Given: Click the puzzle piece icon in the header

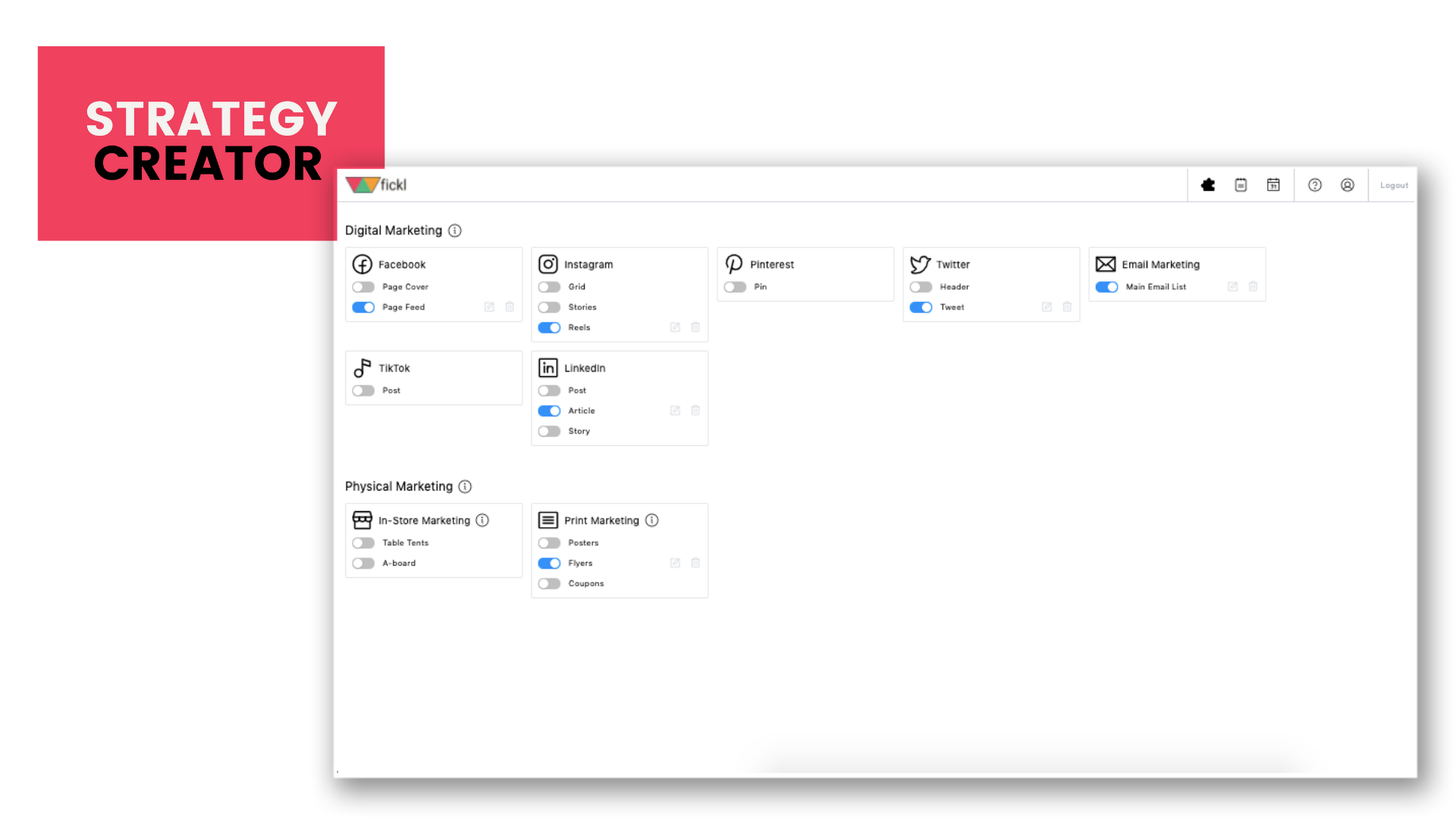Looking at the screenshot, I should [1207, 184].
